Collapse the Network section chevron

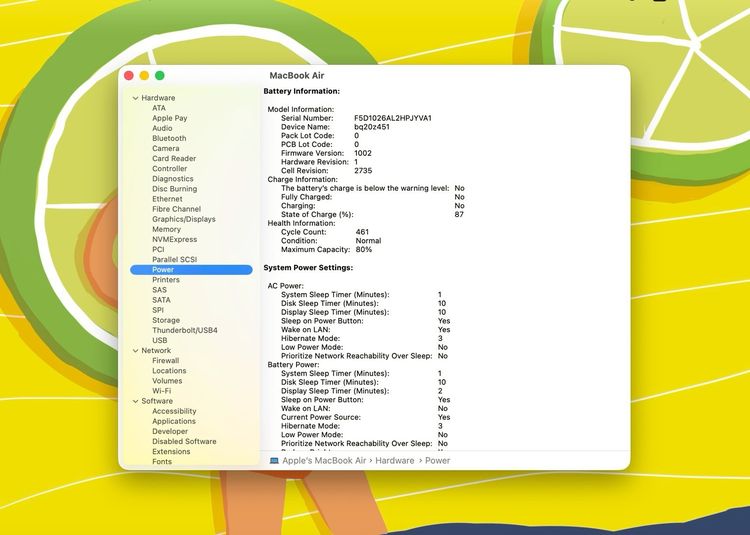(x=135, y=350)
